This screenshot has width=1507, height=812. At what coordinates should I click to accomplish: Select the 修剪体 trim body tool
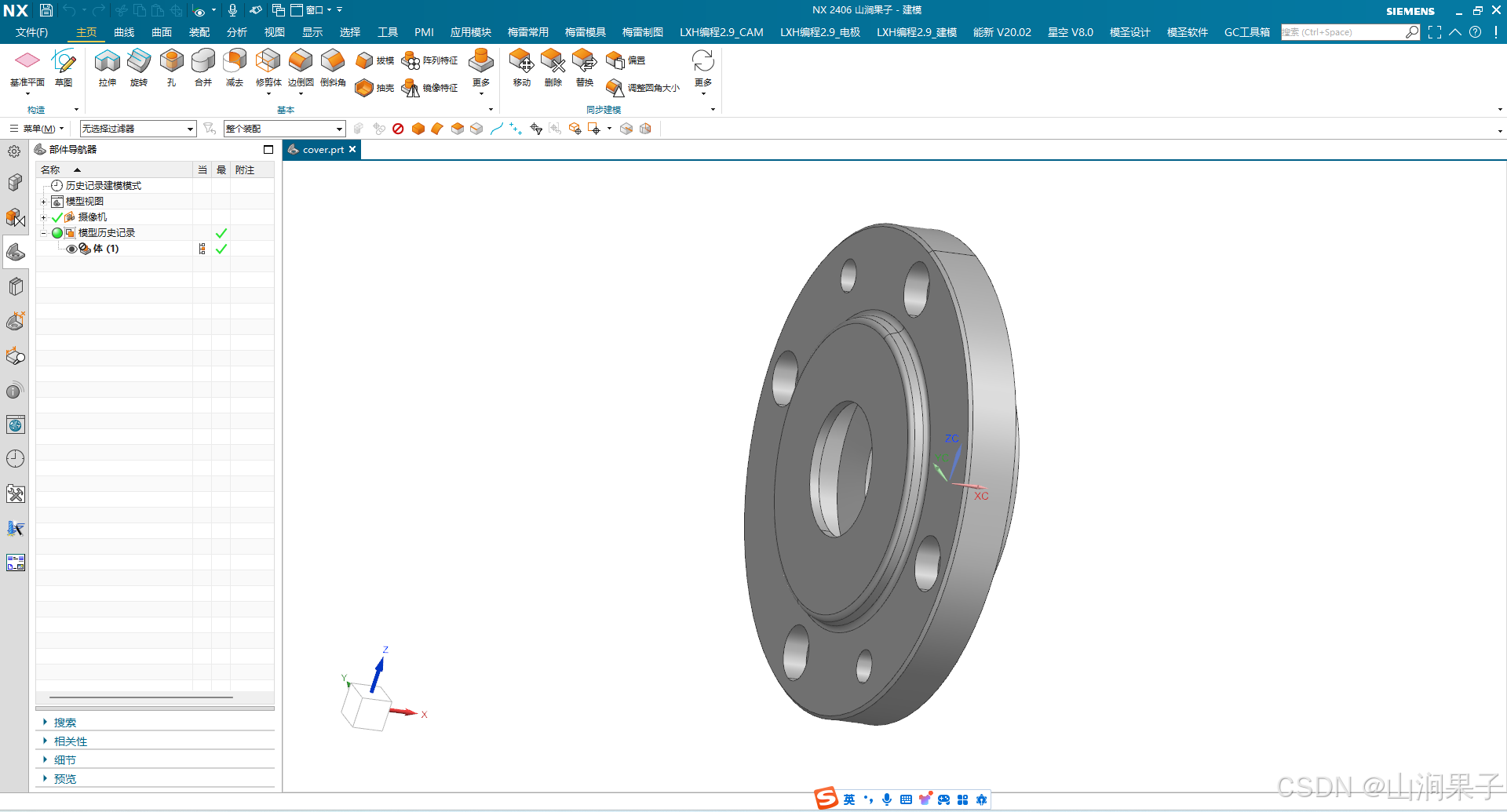click(268, 68)
